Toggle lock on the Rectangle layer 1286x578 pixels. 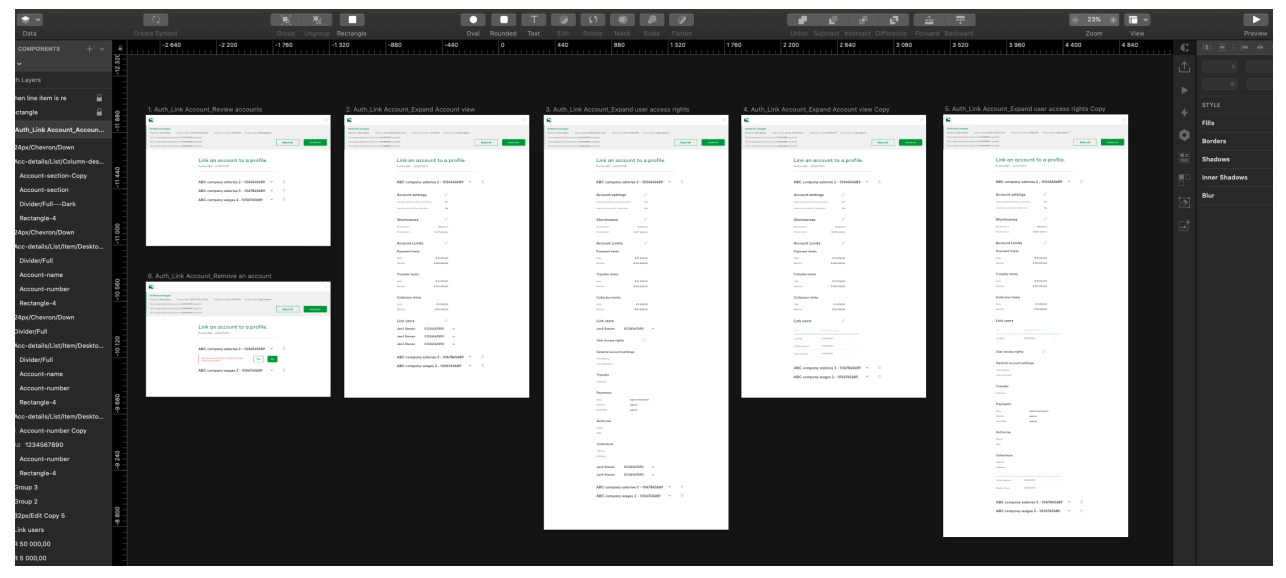point(98,113)
